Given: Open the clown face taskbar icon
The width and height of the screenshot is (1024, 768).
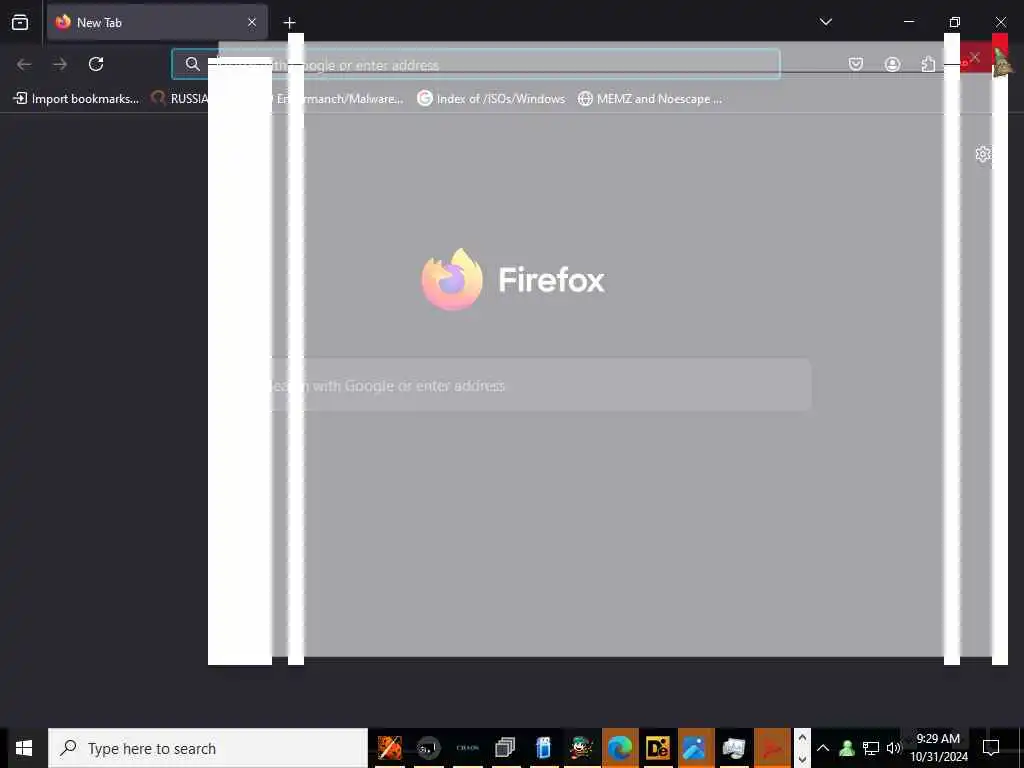Looking at the screenshot, I should click(x=581, y=748).
